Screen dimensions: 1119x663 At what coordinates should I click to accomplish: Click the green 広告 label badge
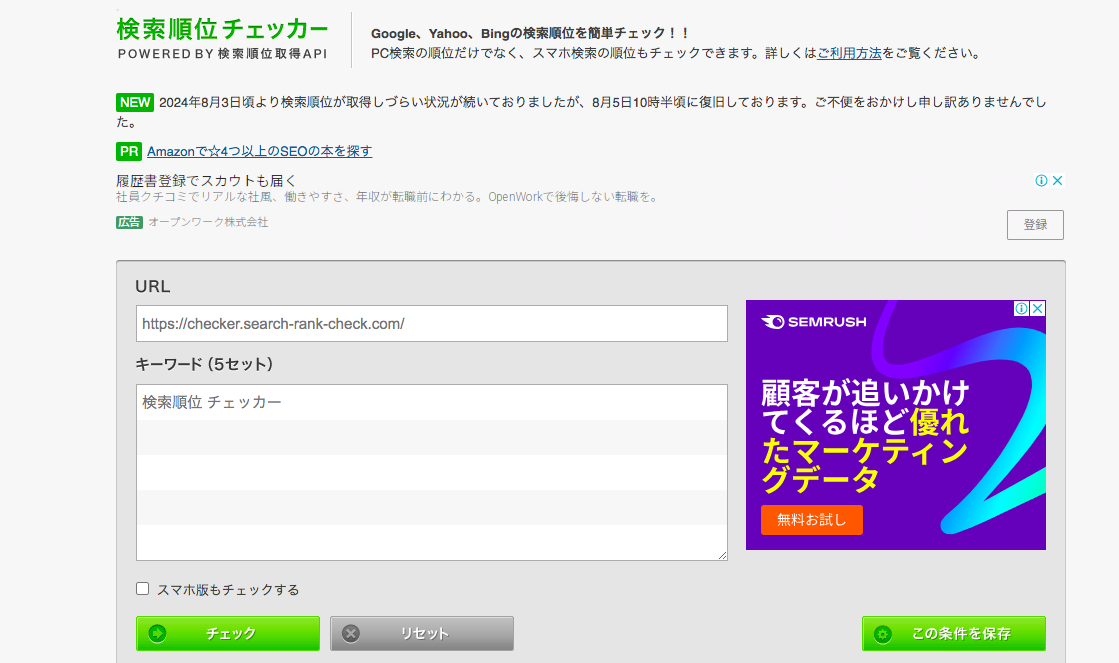tap(129, 222)
